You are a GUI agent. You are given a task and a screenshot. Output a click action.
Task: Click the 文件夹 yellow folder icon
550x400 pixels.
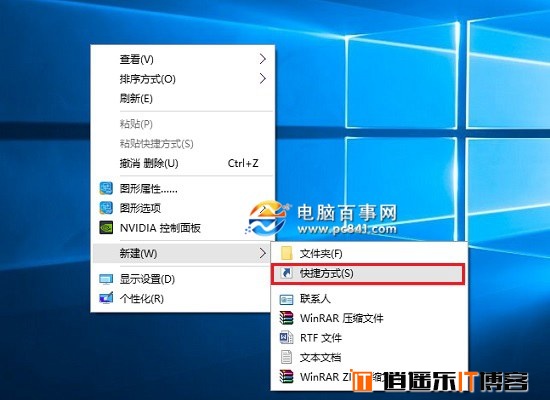click(x=287, y=253)
